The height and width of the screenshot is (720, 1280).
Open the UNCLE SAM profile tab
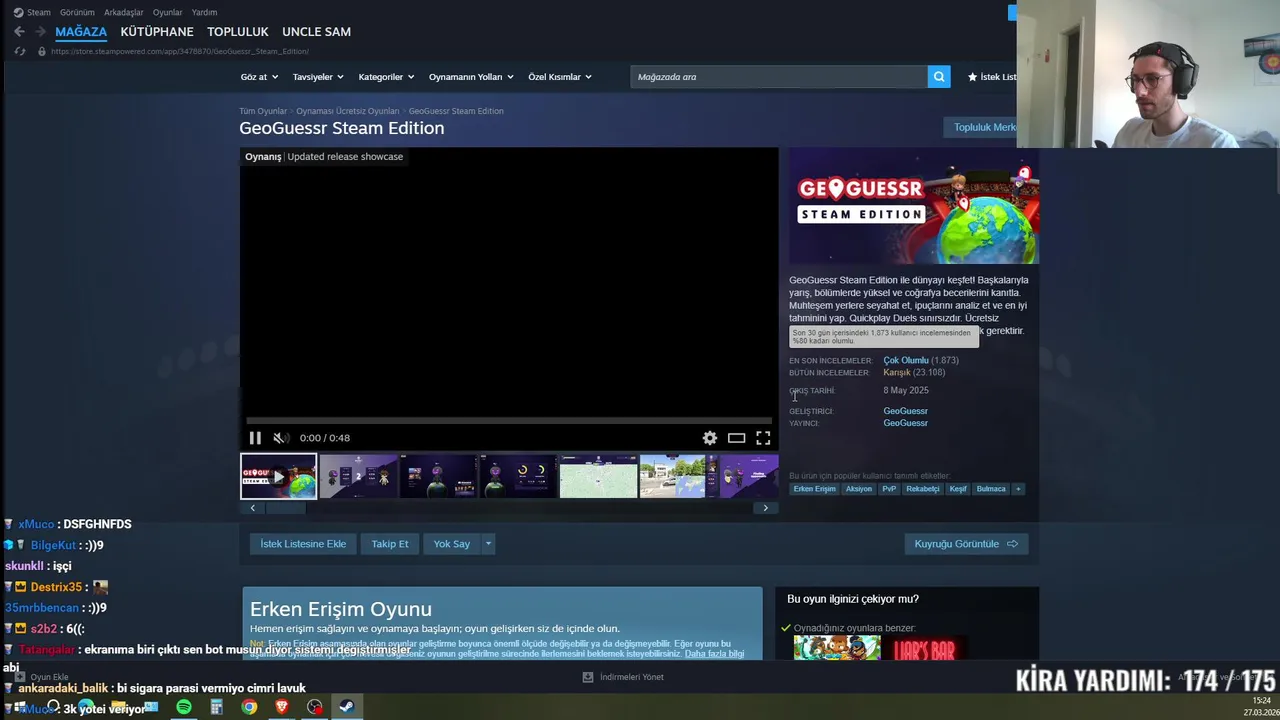click(316, 32)
